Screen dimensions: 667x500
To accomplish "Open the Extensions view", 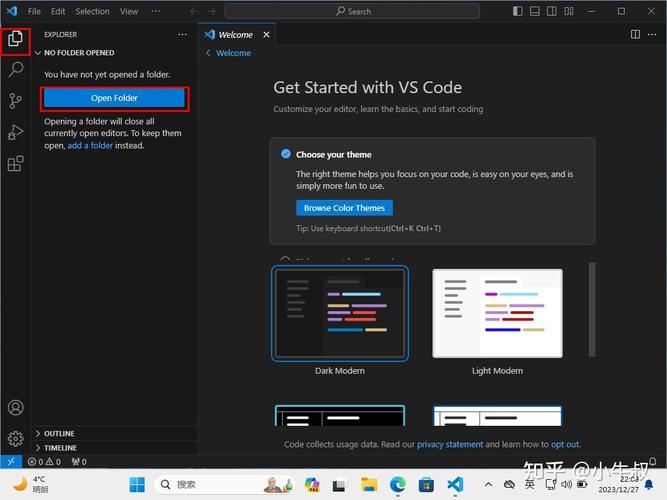I will (16, 164).
